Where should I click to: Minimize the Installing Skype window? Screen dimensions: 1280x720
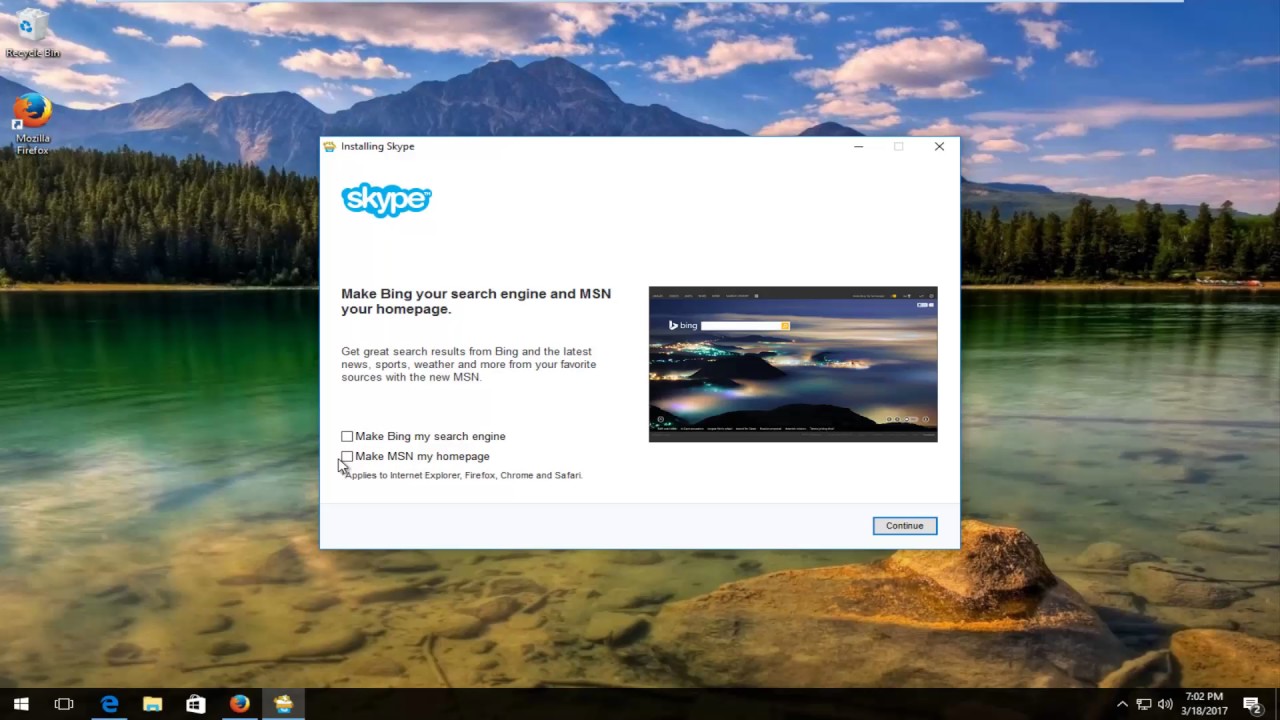[x=858, y=147]
